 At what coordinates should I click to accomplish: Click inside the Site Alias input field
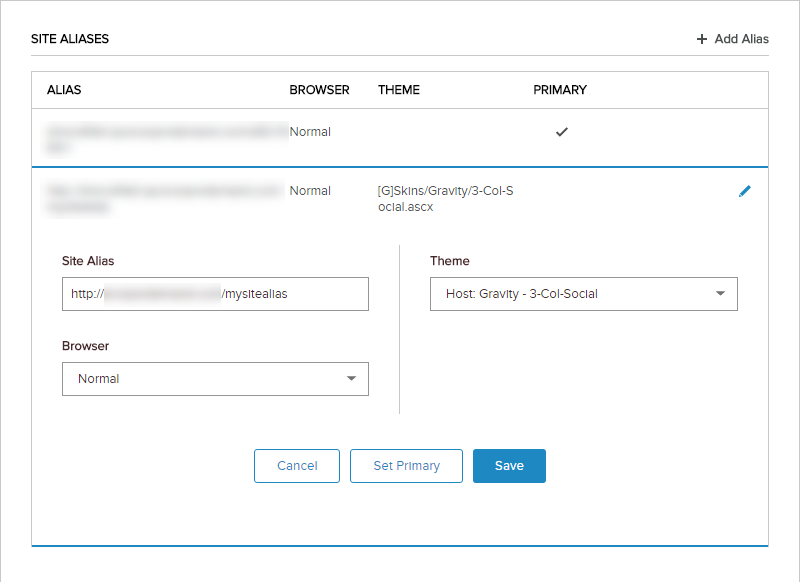(x=215, y=294)
